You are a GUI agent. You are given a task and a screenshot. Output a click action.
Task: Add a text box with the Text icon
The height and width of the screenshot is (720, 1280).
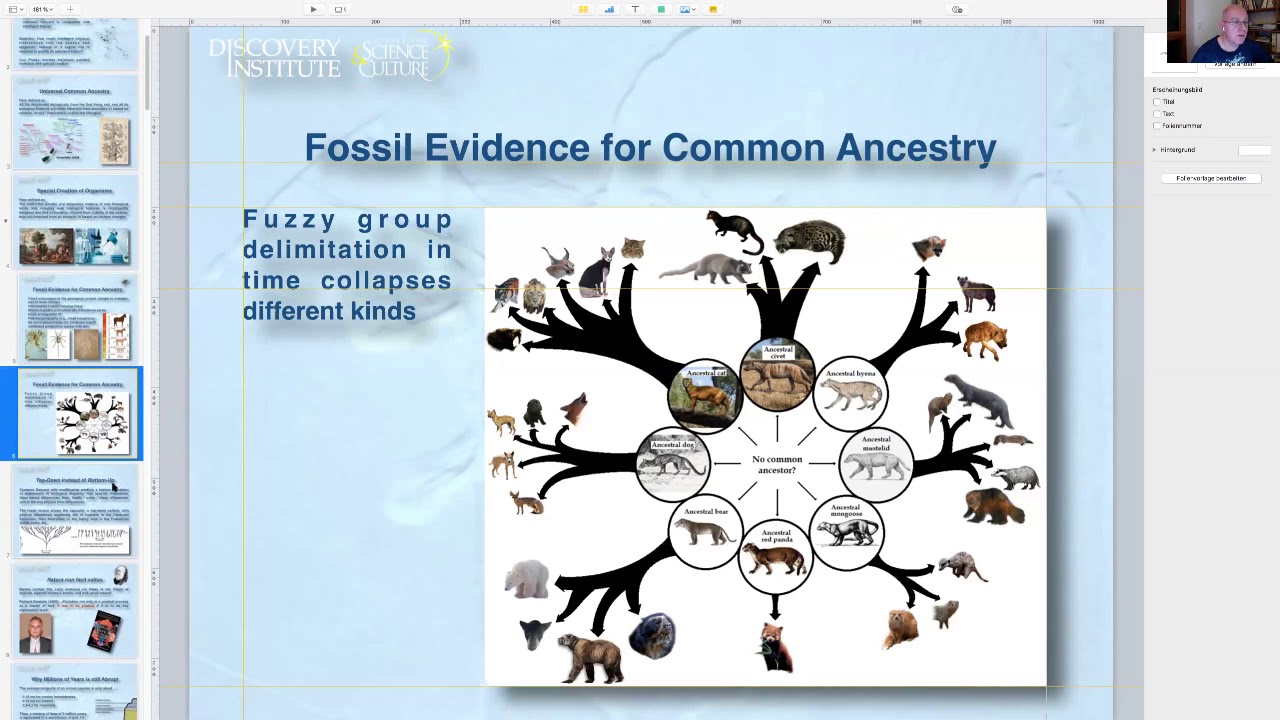[x=635, y=9]
